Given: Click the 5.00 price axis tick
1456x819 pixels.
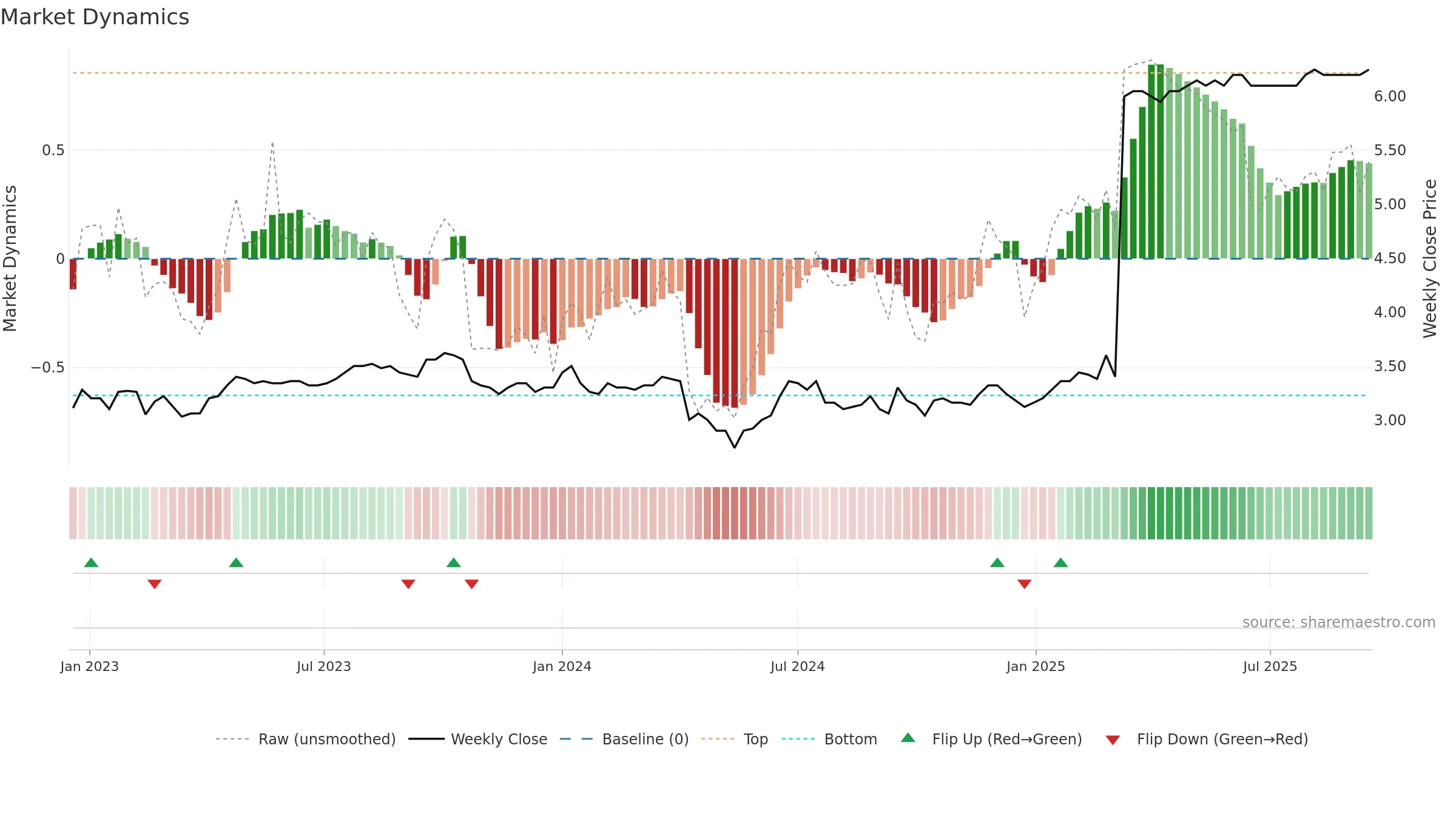Looking at the screenshot, I should click(x=1390, y=204).
